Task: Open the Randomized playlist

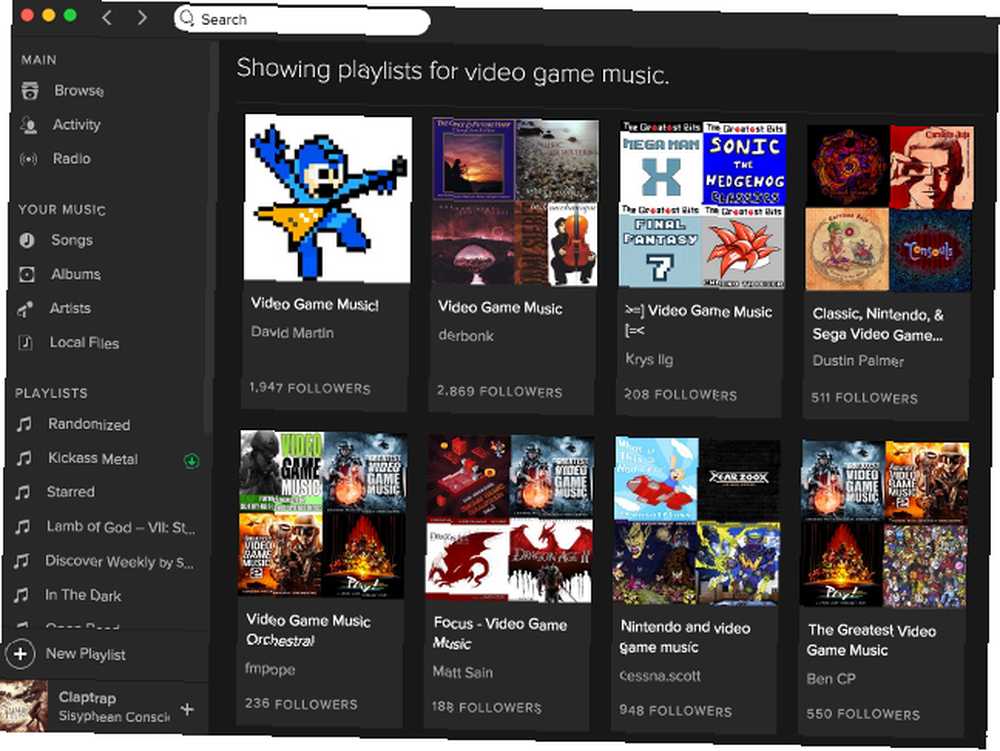Action: [x=89, y=425]
